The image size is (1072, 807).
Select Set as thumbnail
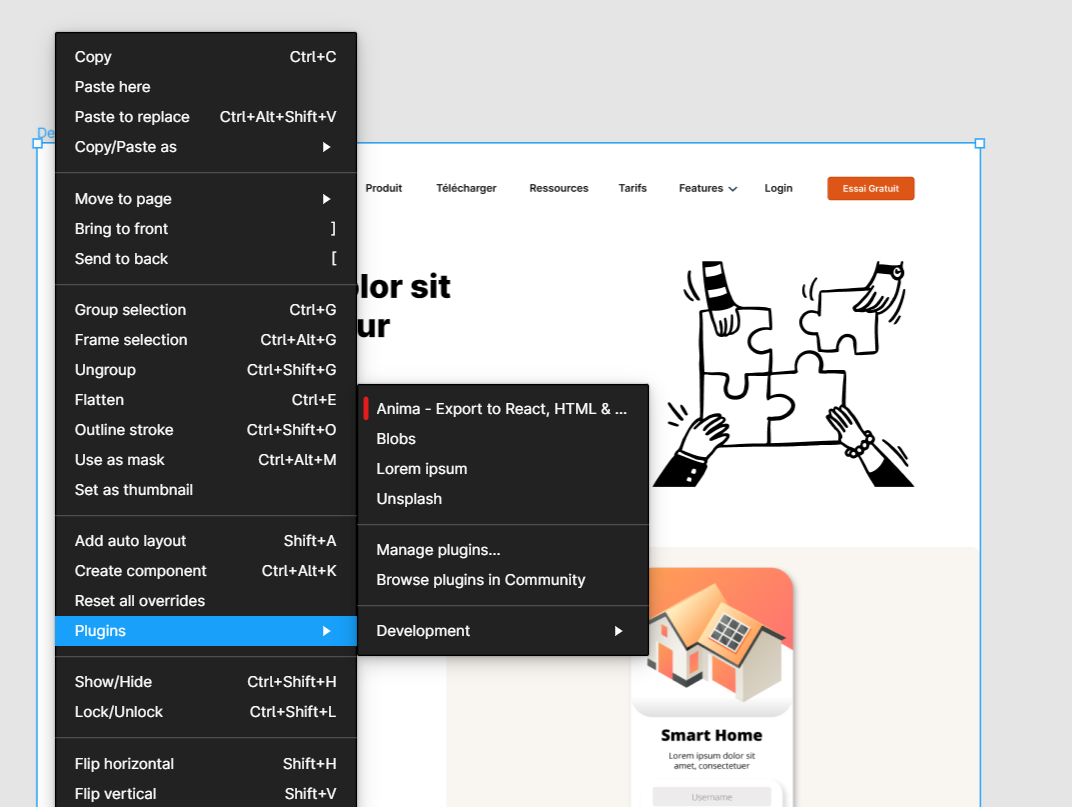[206, 490]
